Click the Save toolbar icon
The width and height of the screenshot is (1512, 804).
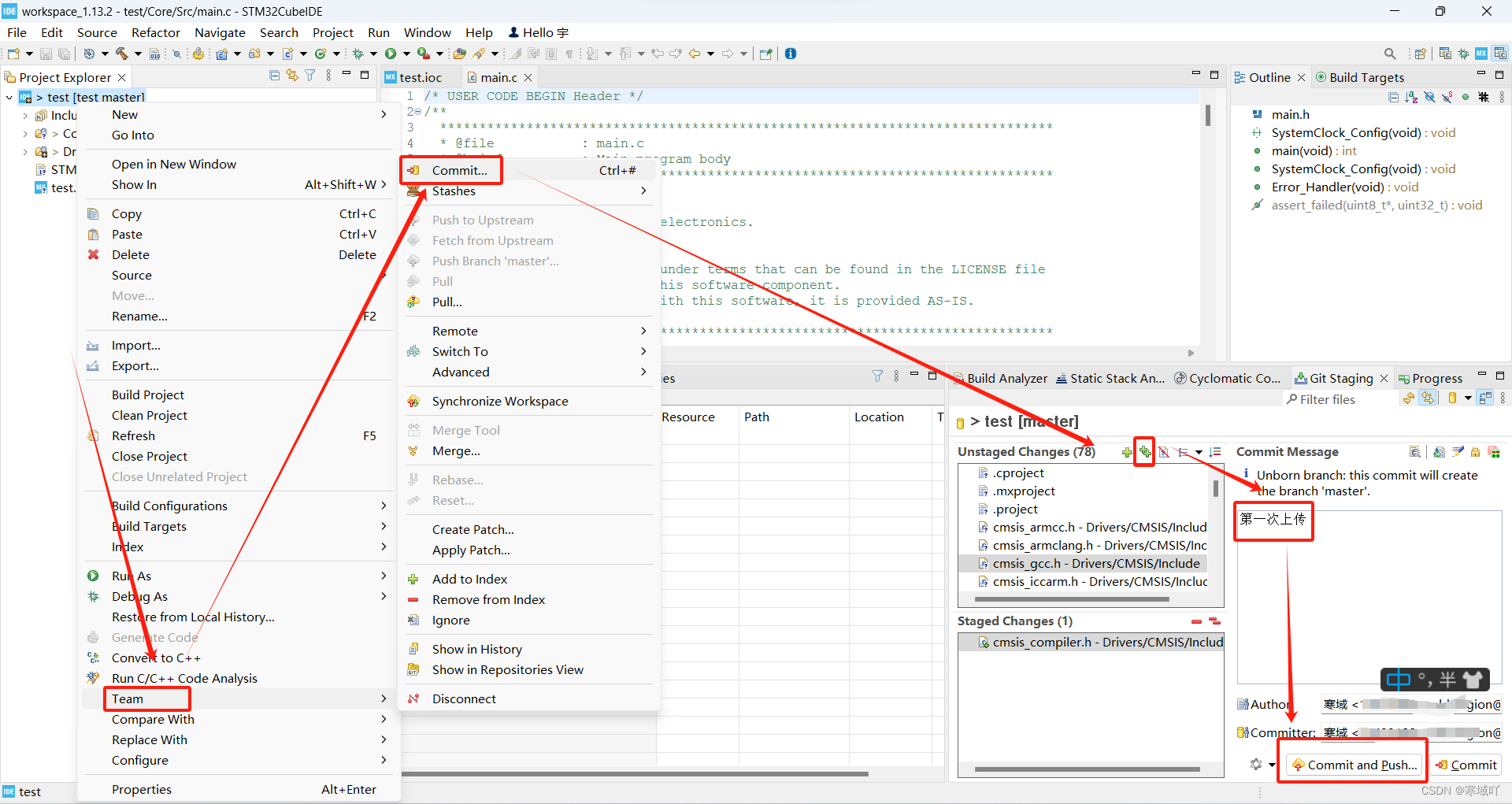[46, 54]
